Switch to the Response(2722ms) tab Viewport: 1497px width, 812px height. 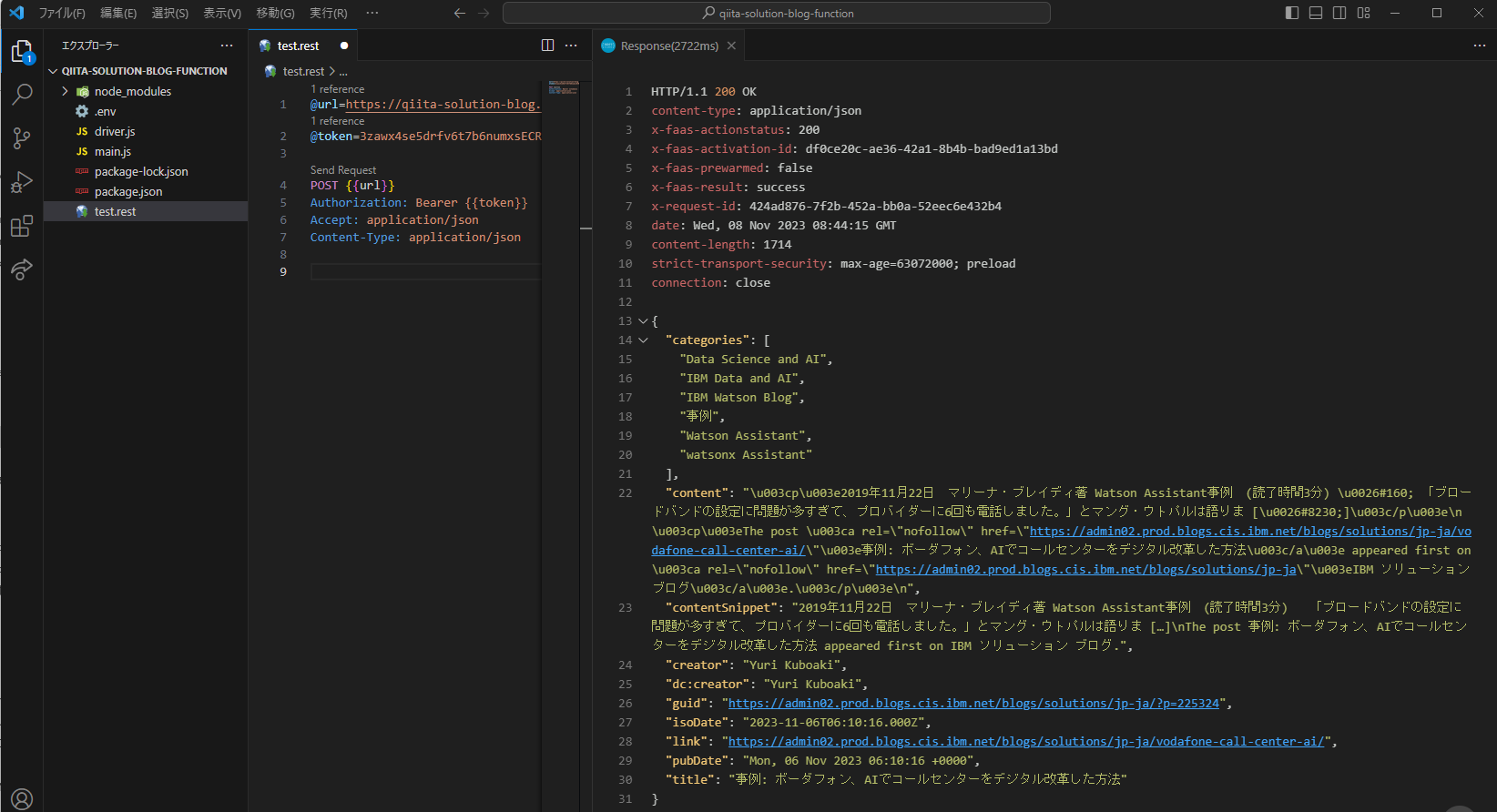point(668,46)
